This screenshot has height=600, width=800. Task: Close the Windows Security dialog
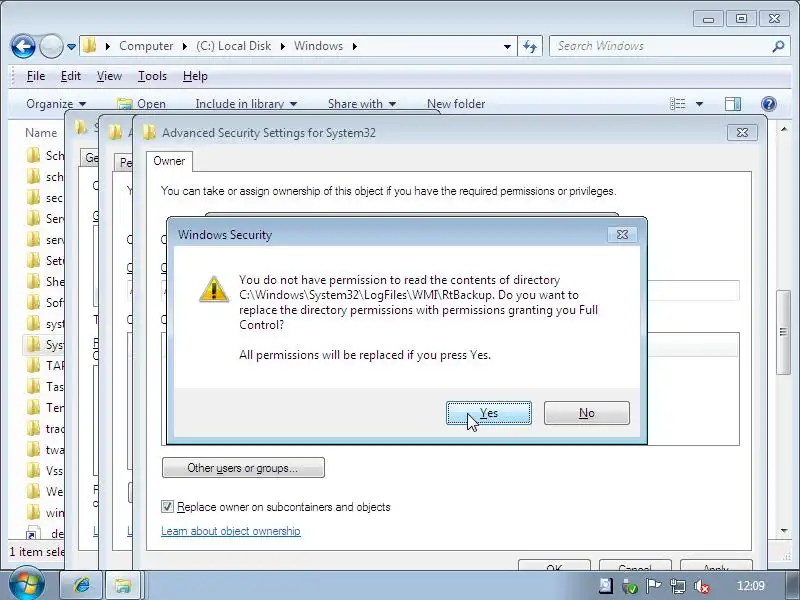point(622,235)
